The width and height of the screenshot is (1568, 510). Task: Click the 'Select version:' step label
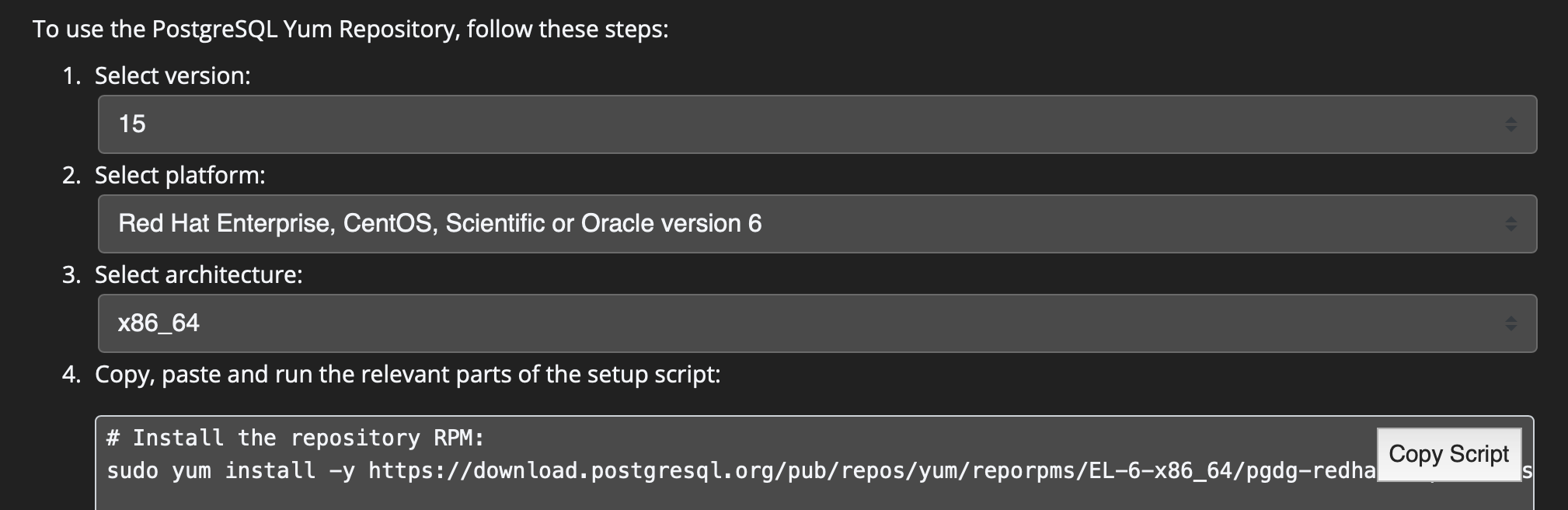pyautogui.click(x=172, y=76)
